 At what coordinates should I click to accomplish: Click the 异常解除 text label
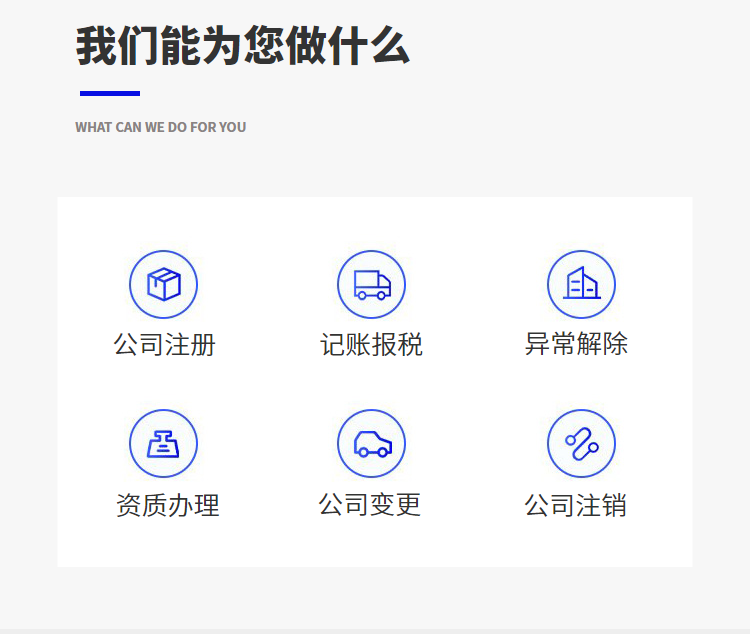click(x=577, y=344)
